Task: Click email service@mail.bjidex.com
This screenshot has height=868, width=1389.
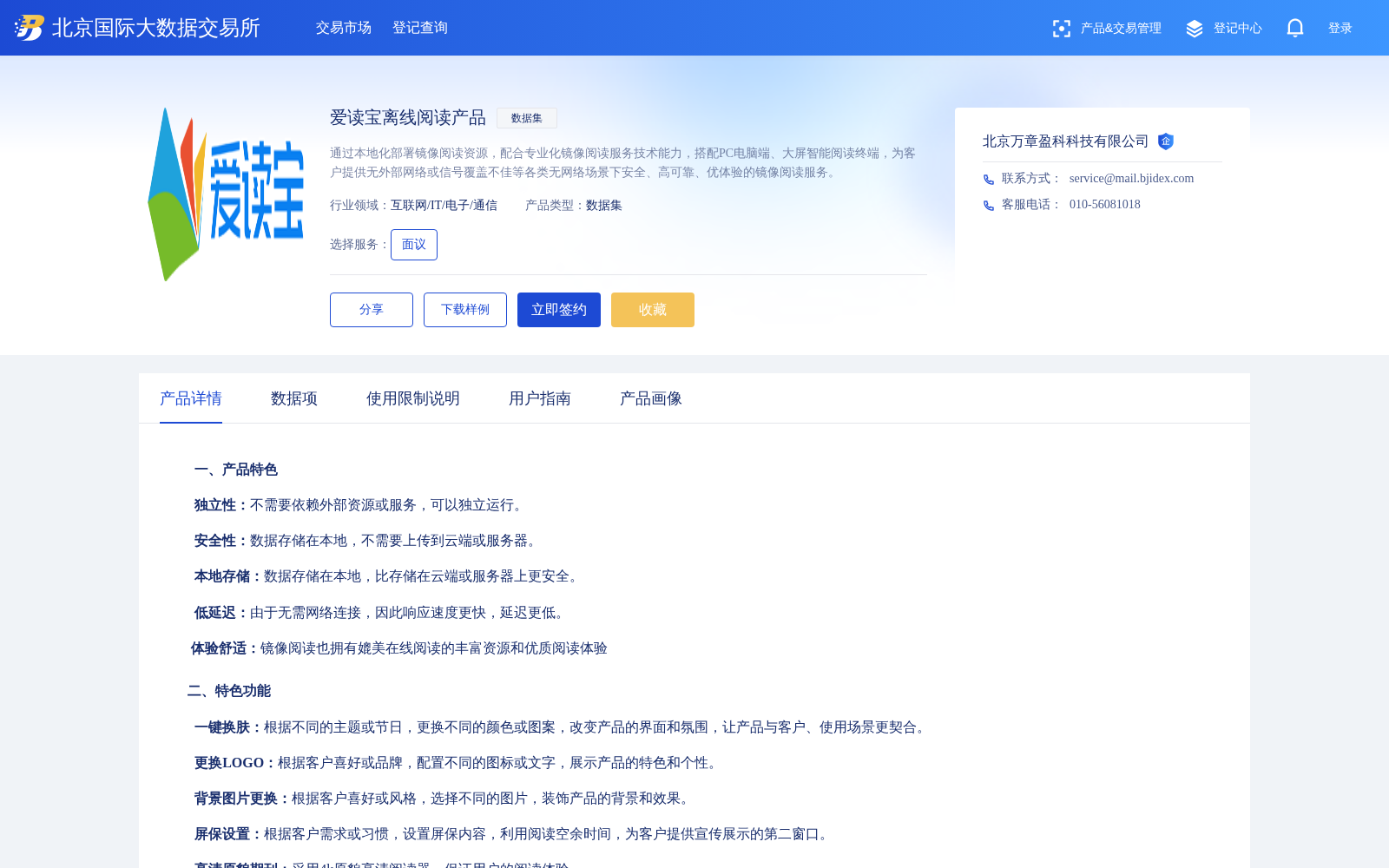Action: pos(1131,179)
